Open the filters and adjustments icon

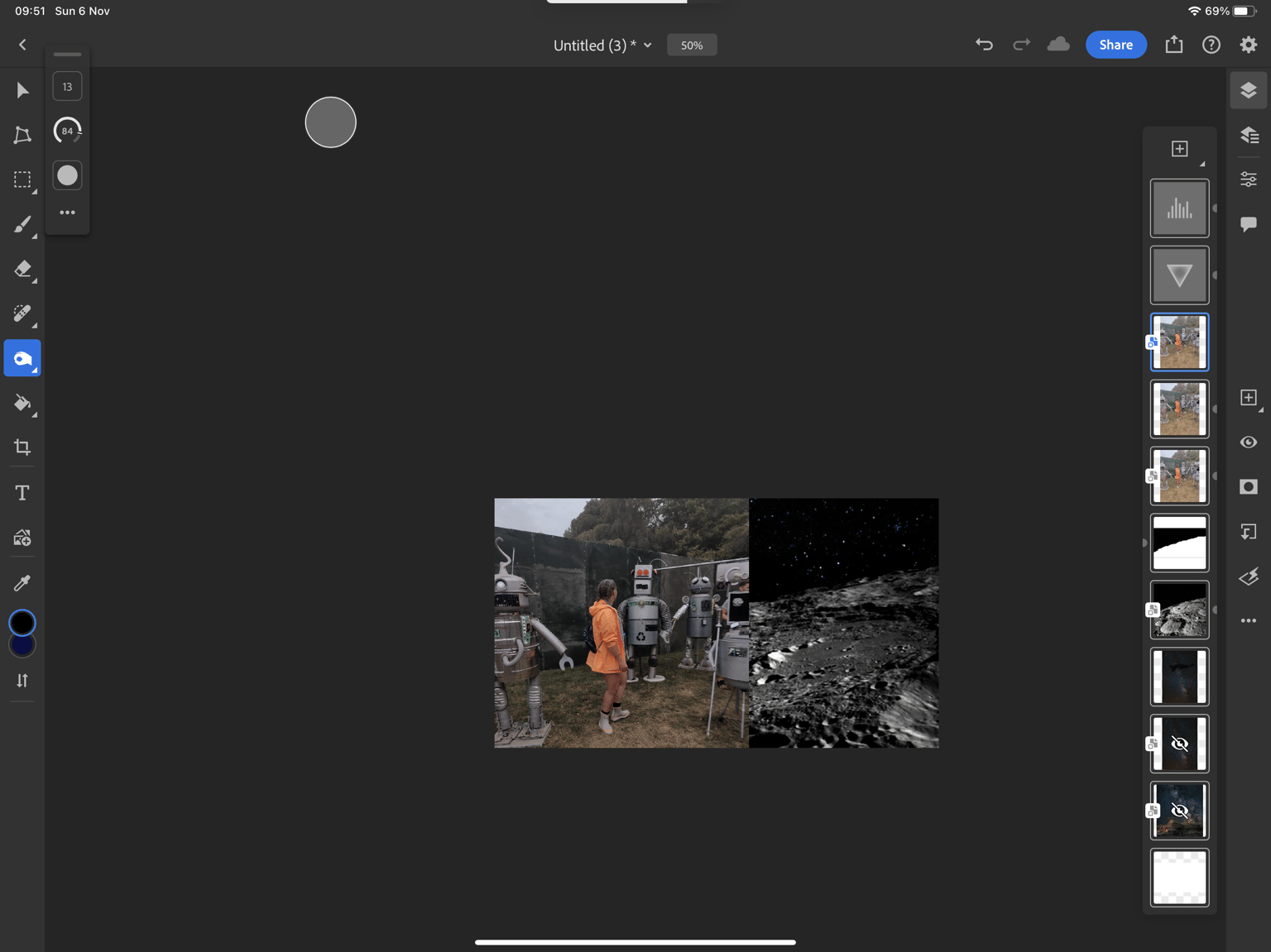1249,576
